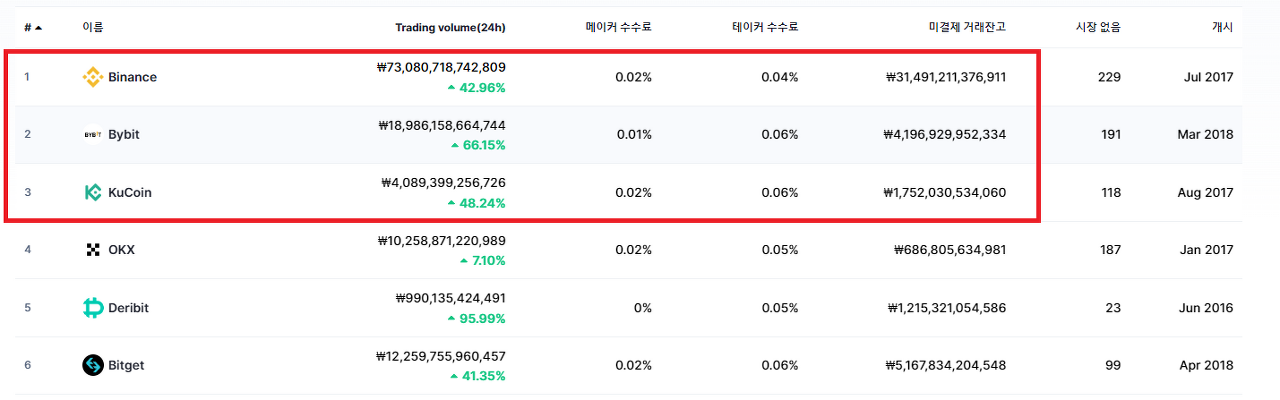Click Binance taker fee 0.04%
Screen dimensions: 1280x400
pos(780,77)
